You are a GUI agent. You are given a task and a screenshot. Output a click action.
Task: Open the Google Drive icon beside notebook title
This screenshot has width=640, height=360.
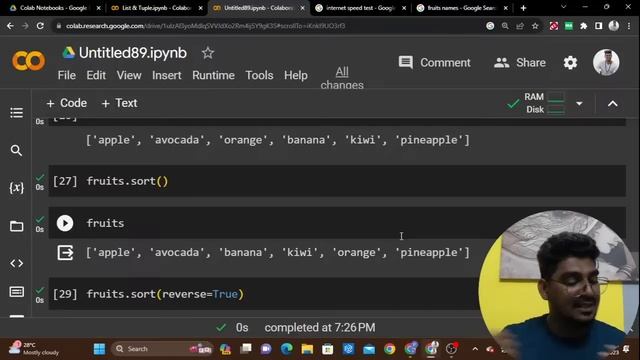[x=68, y=53]
